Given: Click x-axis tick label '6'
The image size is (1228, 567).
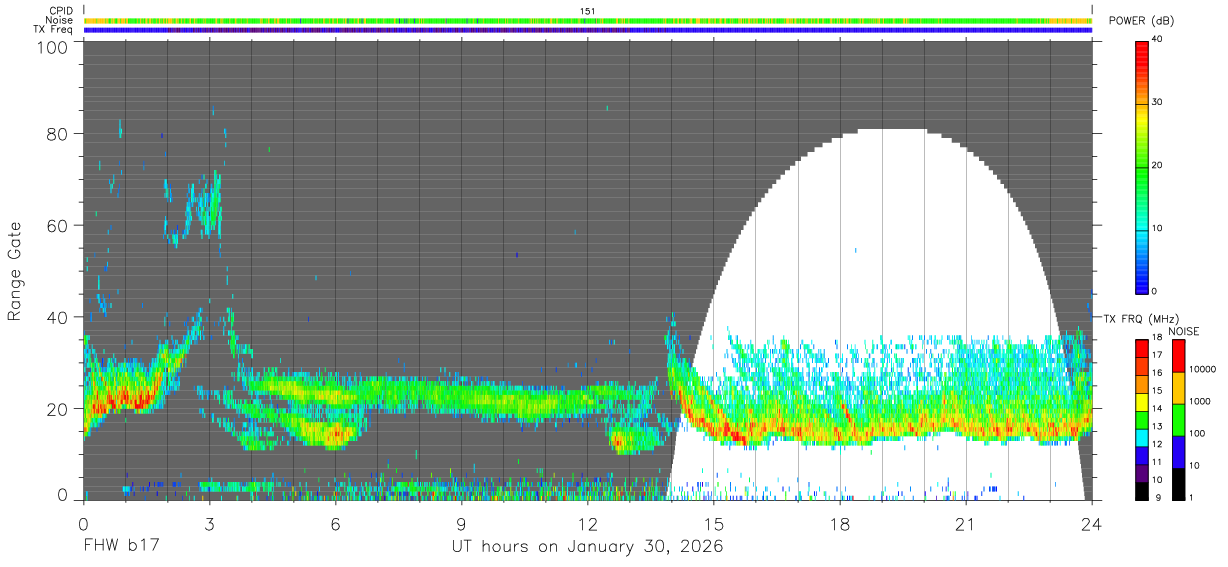Looking at the screenshot, I should (336, 524).
